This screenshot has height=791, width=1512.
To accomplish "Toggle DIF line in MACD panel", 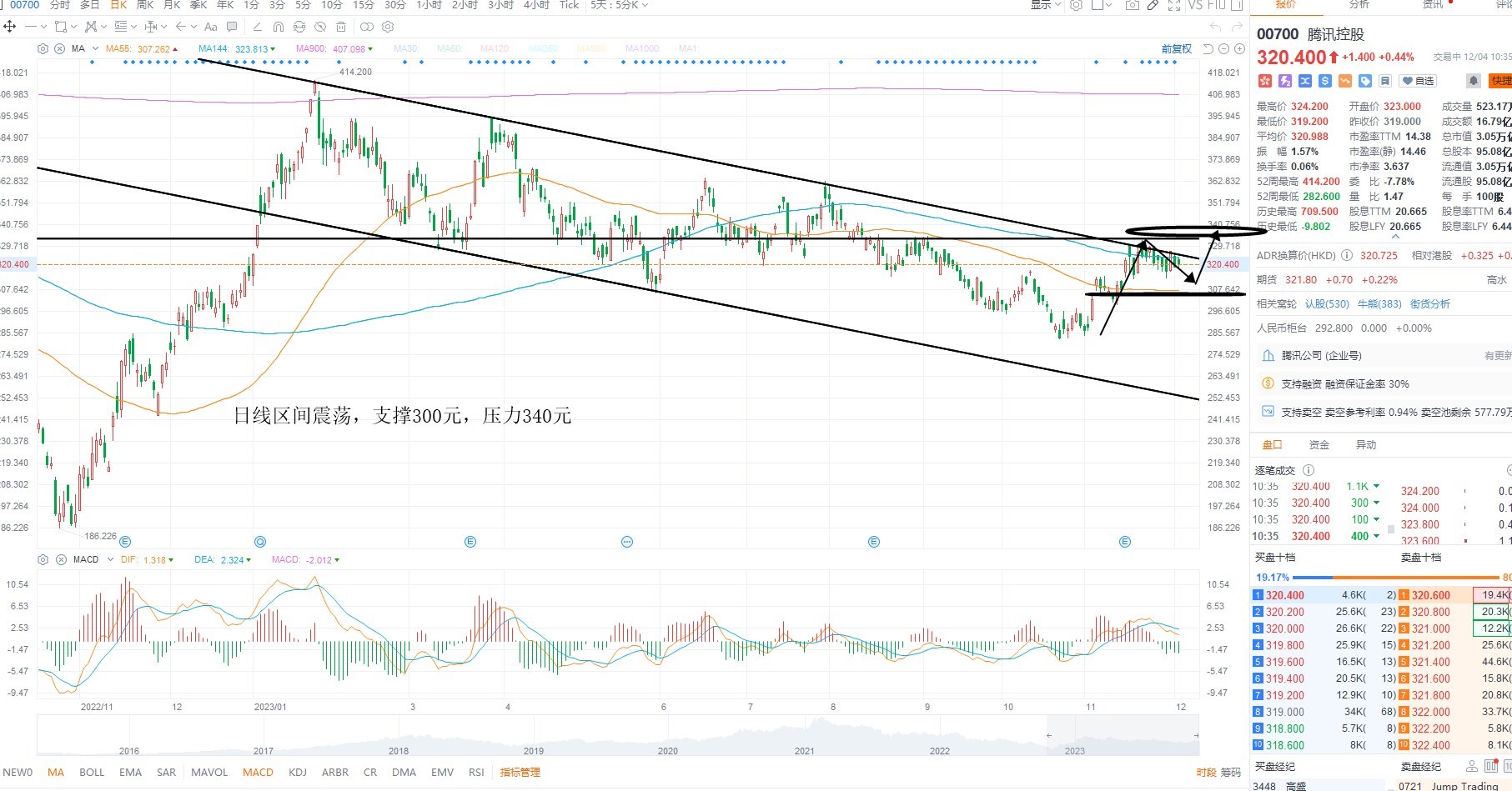I will 148,560.
